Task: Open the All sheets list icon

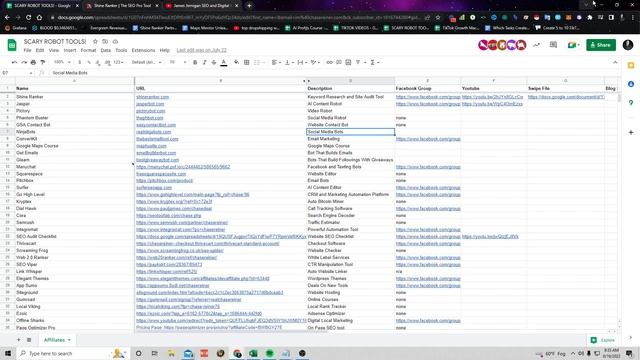Action: [29, 340]
